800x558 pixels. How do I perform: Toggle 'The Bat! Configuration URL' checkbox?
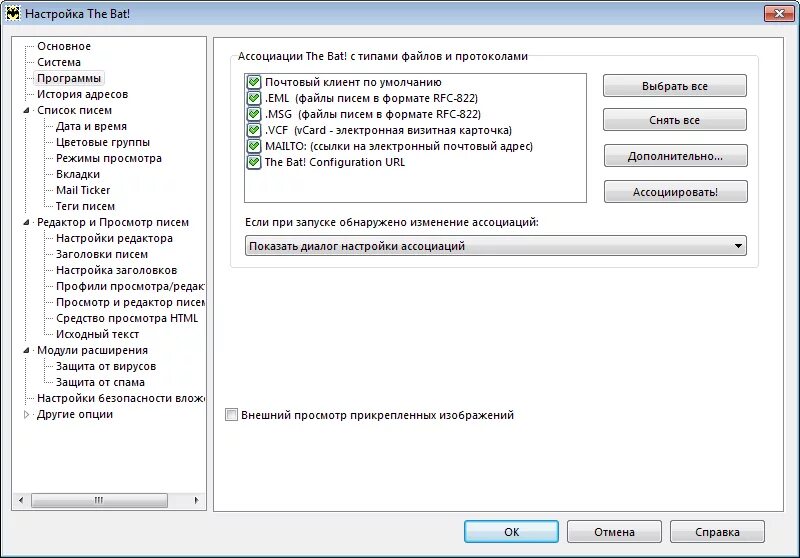[x=254, y=162]
